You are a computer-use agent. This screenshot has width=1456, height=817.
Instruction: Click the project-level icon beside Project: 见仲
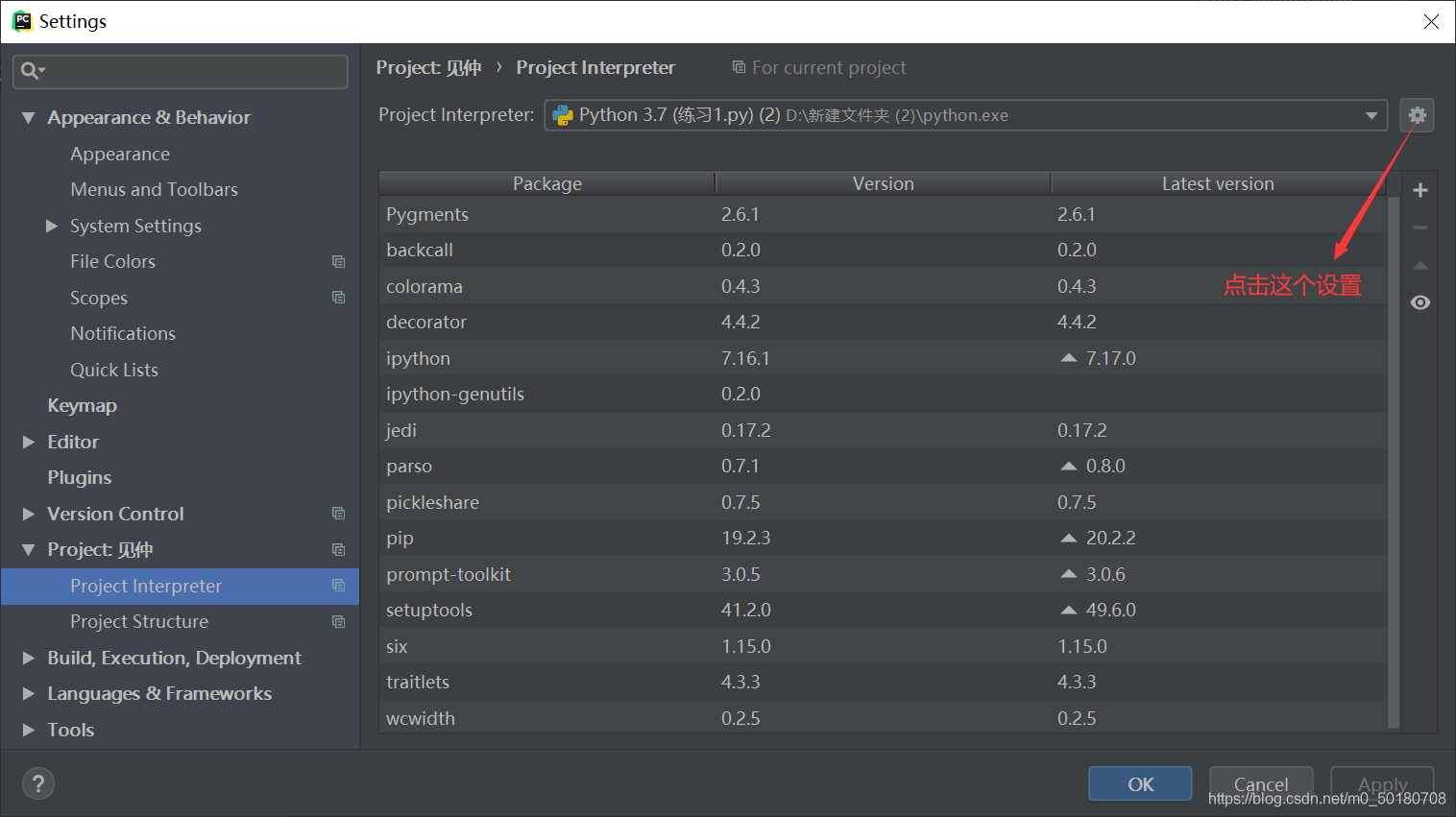click(338, 549)
